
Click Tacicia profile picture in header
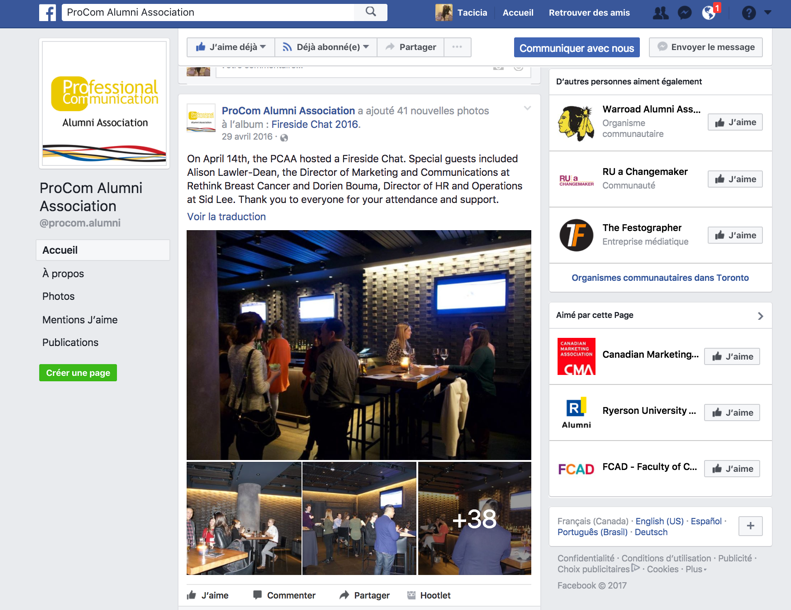[x=444, y=13]
